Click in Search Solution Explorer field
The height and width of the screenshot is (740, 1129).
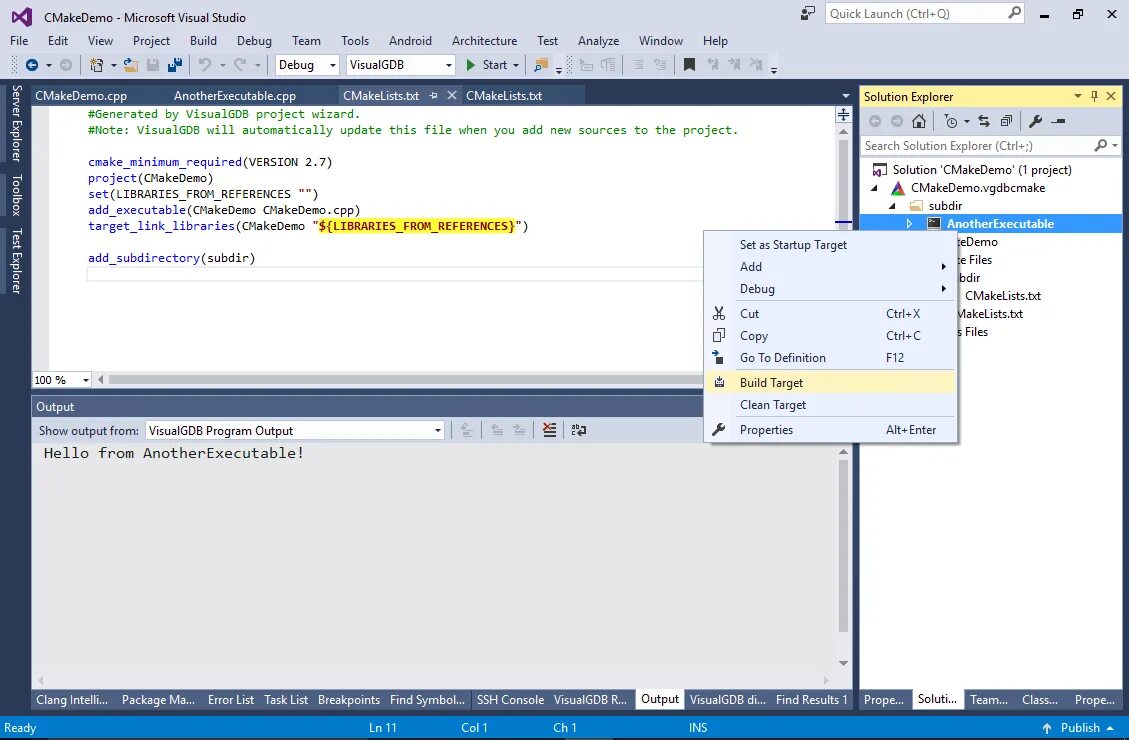(x=976, y=145)
